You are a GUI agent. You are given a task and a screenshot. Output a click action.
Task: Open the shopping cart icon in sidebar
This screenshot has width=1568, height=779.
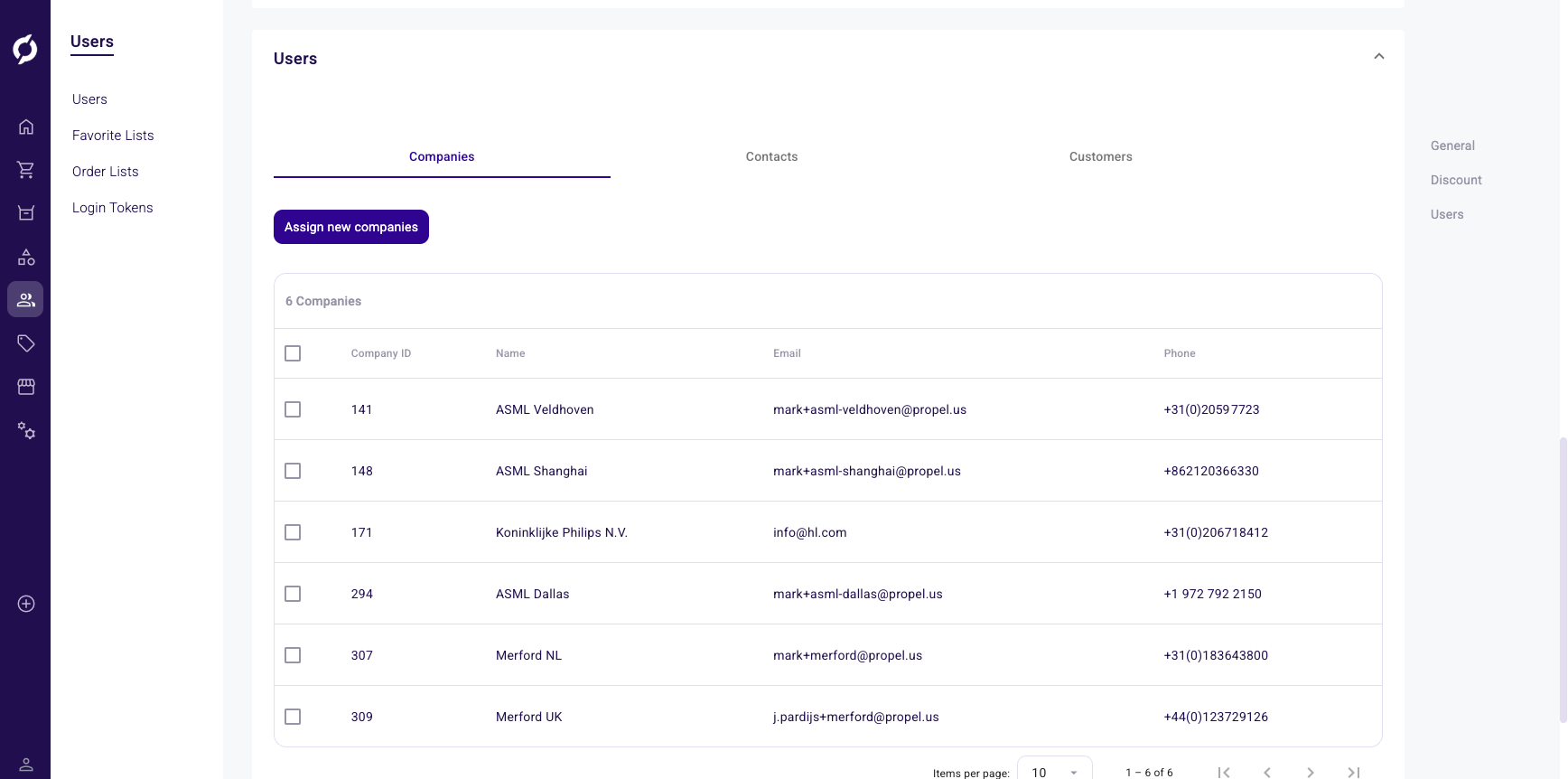click(x=26, y=170)
